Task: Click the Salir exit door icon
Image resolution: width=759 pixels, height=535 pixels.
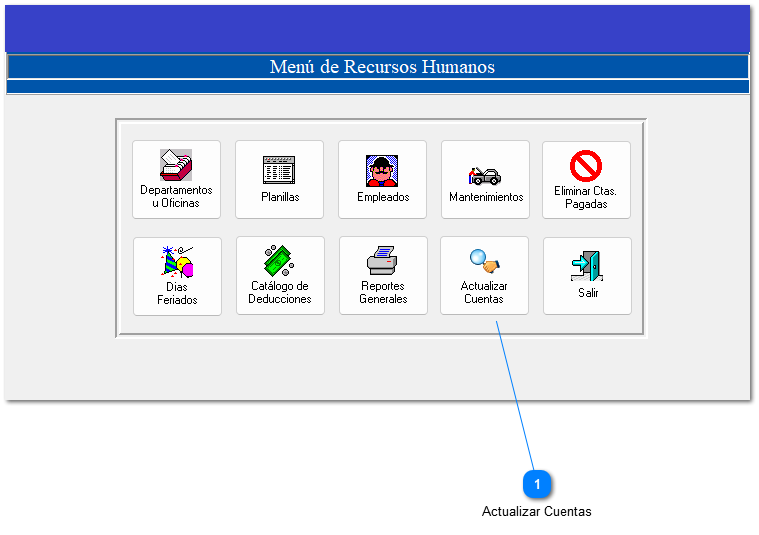Action: [x=587, y=267]
